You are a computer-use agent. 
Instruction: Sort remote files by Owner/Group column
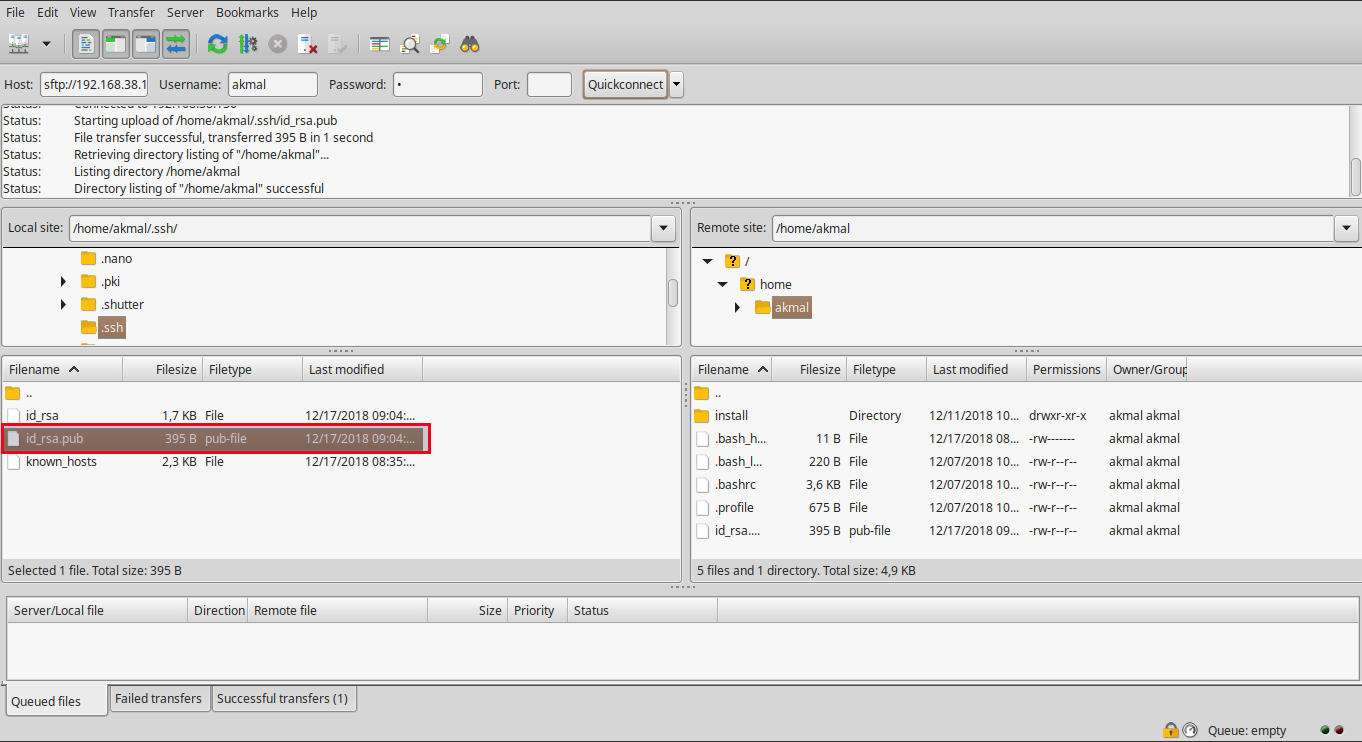[1147, 369]
